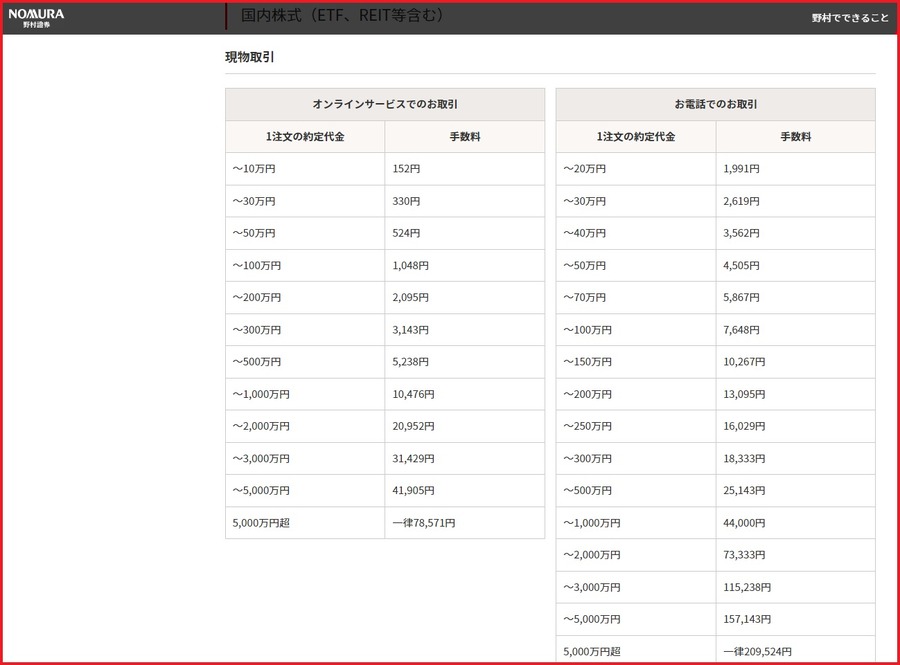
Task: Select the ～250万円 row label
Action: 587,426
